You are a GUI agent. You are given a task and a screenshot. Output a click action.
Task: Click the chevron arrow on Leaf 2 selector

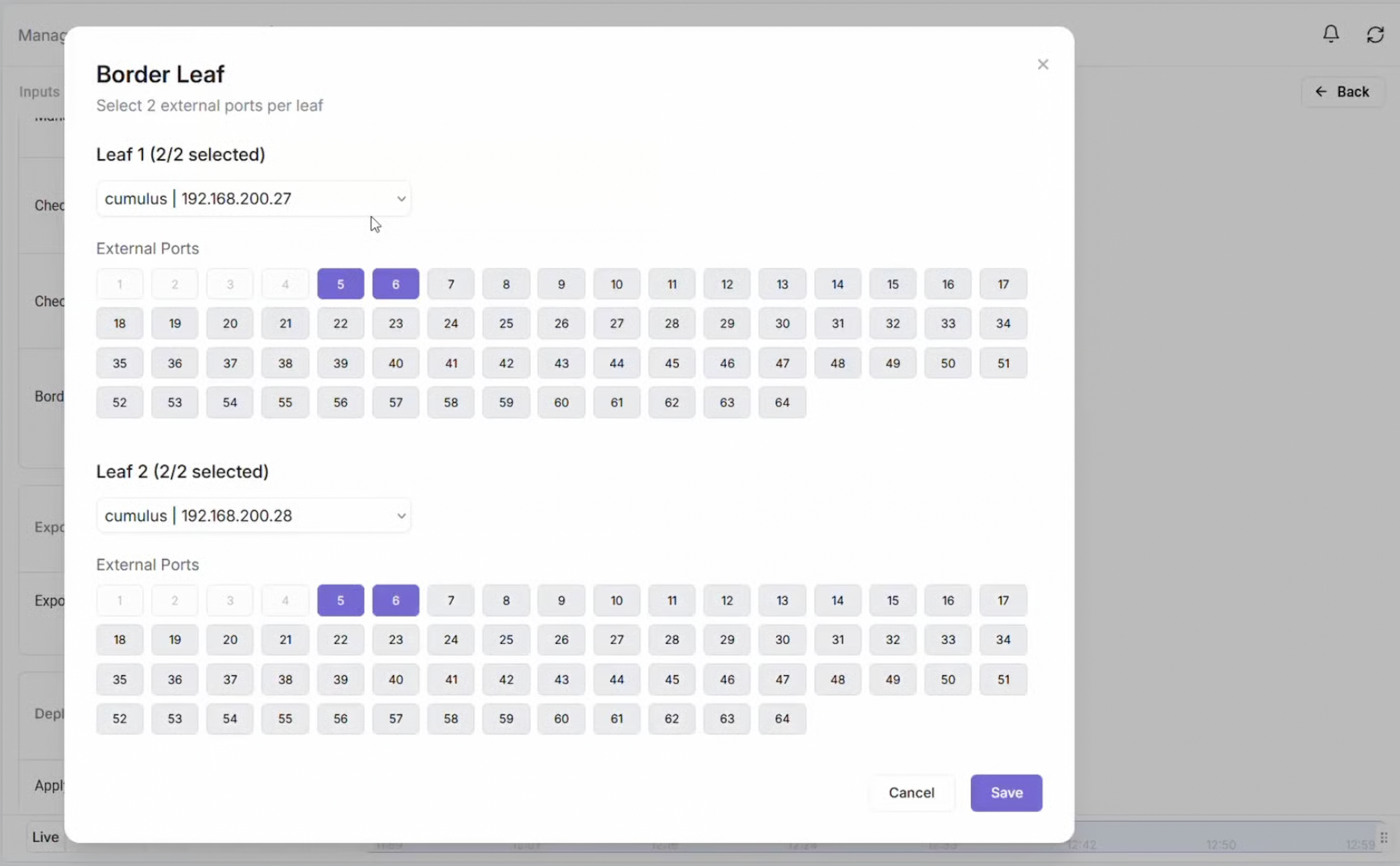401,515
